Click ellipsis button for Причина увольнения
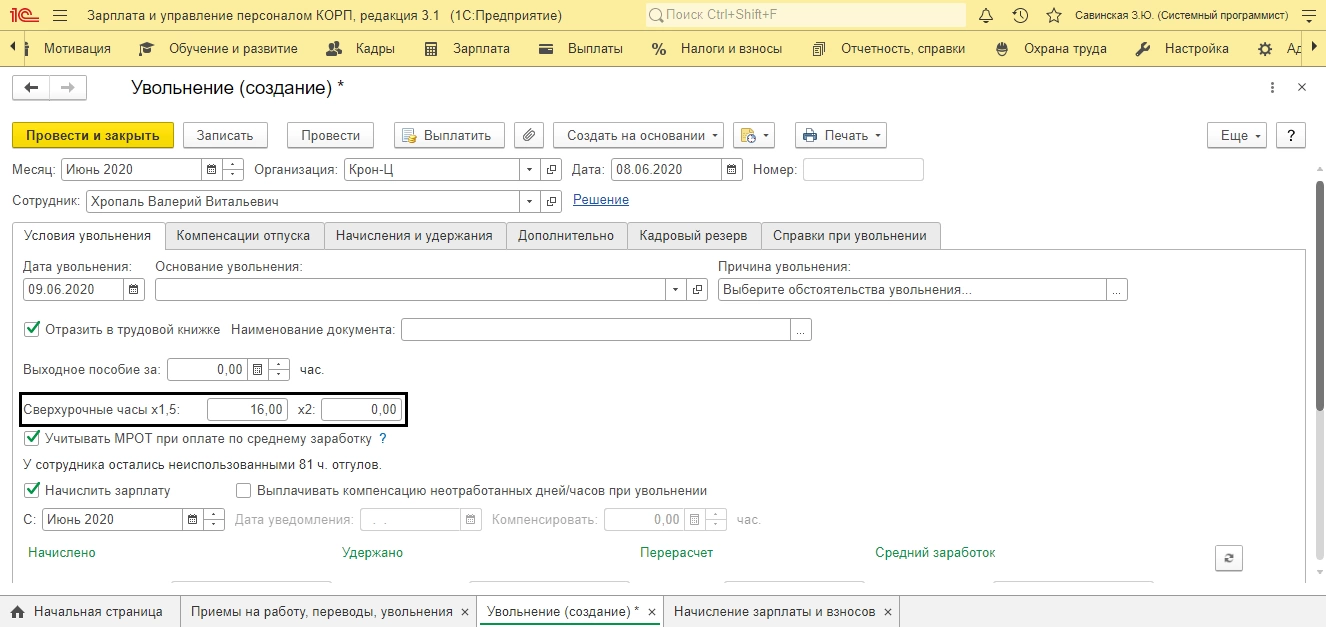Image resolution: width=1326 pixels, height=627 pixels. (1117, 289)
